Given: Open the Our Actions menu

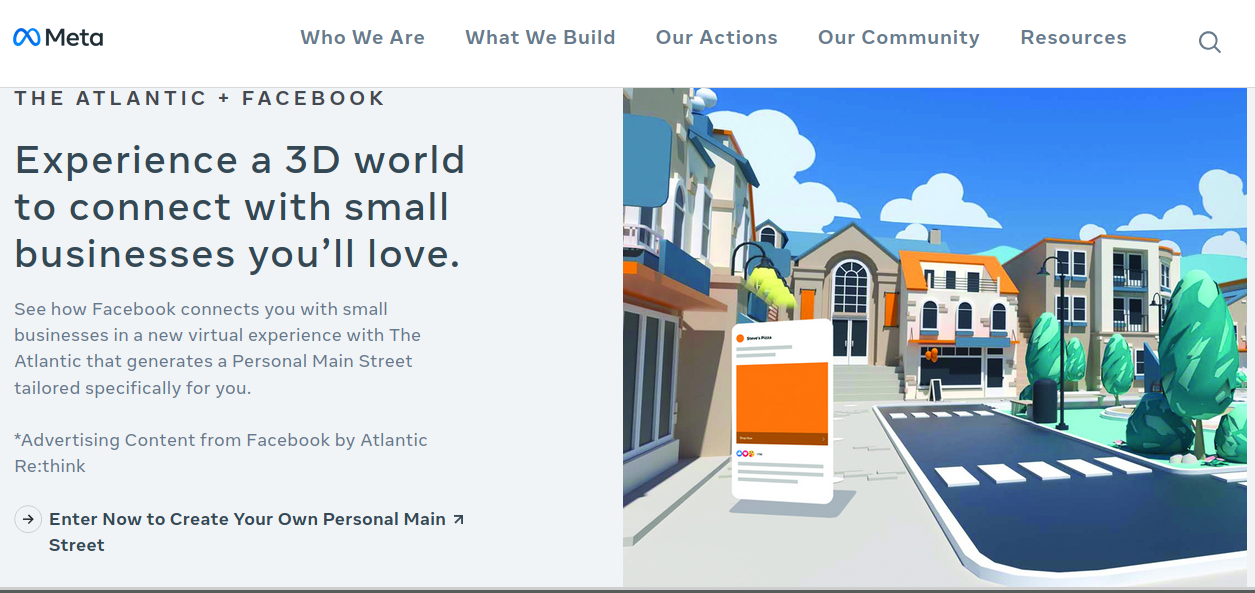Looking at the screenshot, I should tap(717, 38).
